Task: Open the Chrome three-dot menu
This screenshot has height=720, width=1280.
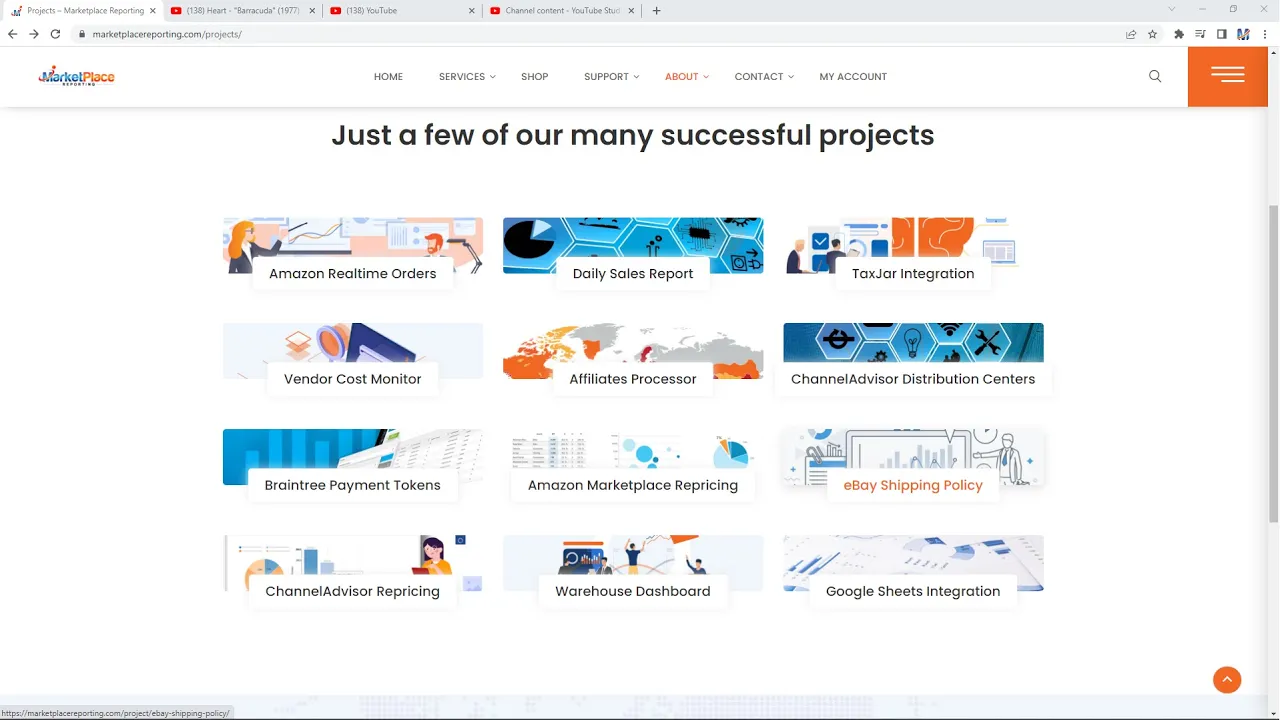Action: click(x=1265, y=34)
